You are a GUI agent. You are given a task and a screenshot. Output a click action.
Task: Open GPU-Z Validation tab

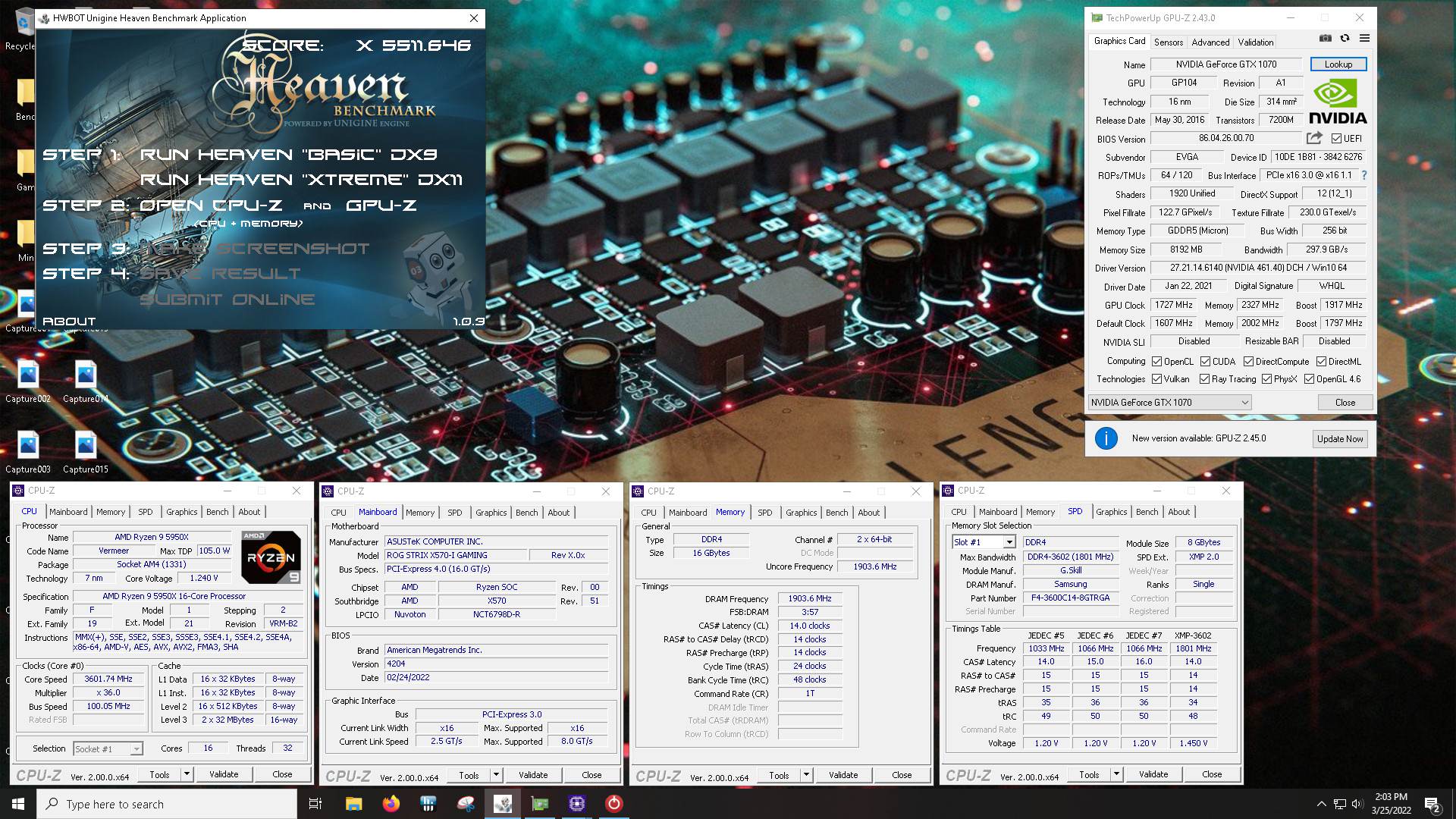point(1256,42)
